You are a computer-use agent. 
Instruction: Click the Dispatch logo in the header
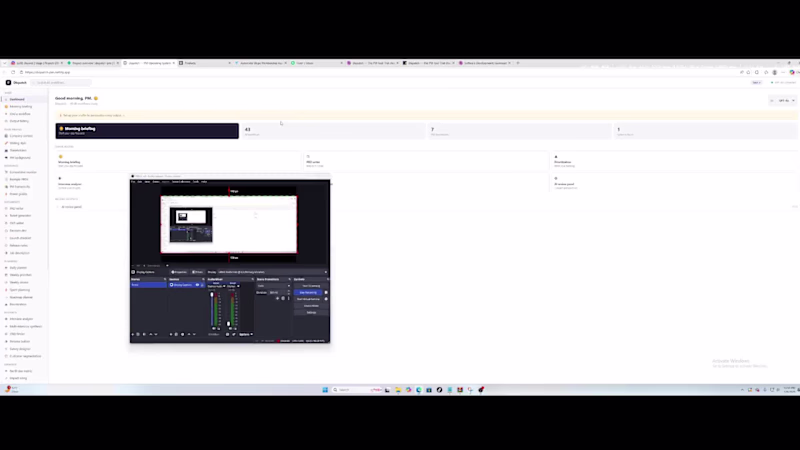16,83
